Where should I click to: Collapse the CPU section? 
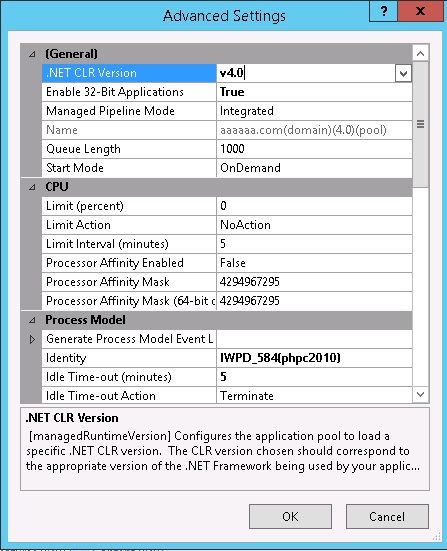click(32, 187)
